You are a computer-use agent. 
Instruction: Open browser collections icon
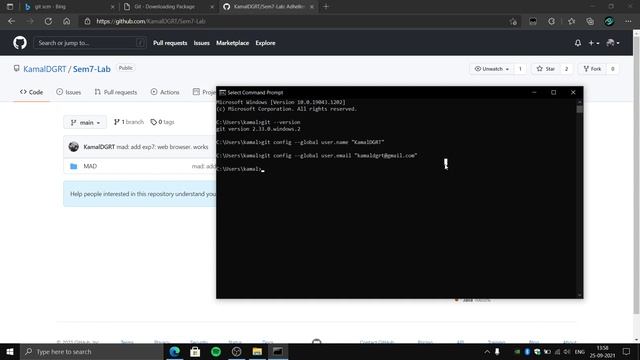tap(590, 21)
